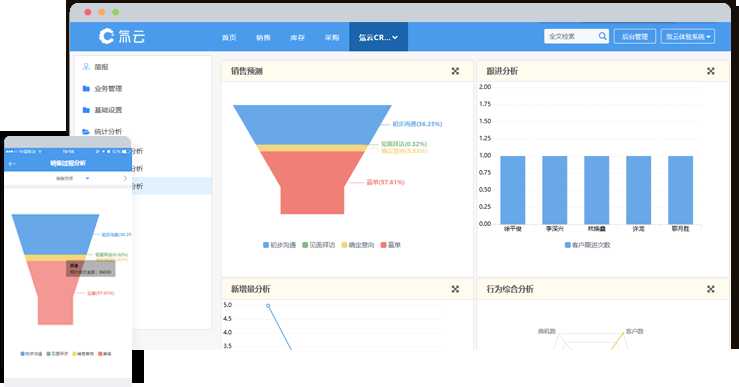Click the 赢单 percentage label on funnel
739x387 pixels.
tap(386, 182)
